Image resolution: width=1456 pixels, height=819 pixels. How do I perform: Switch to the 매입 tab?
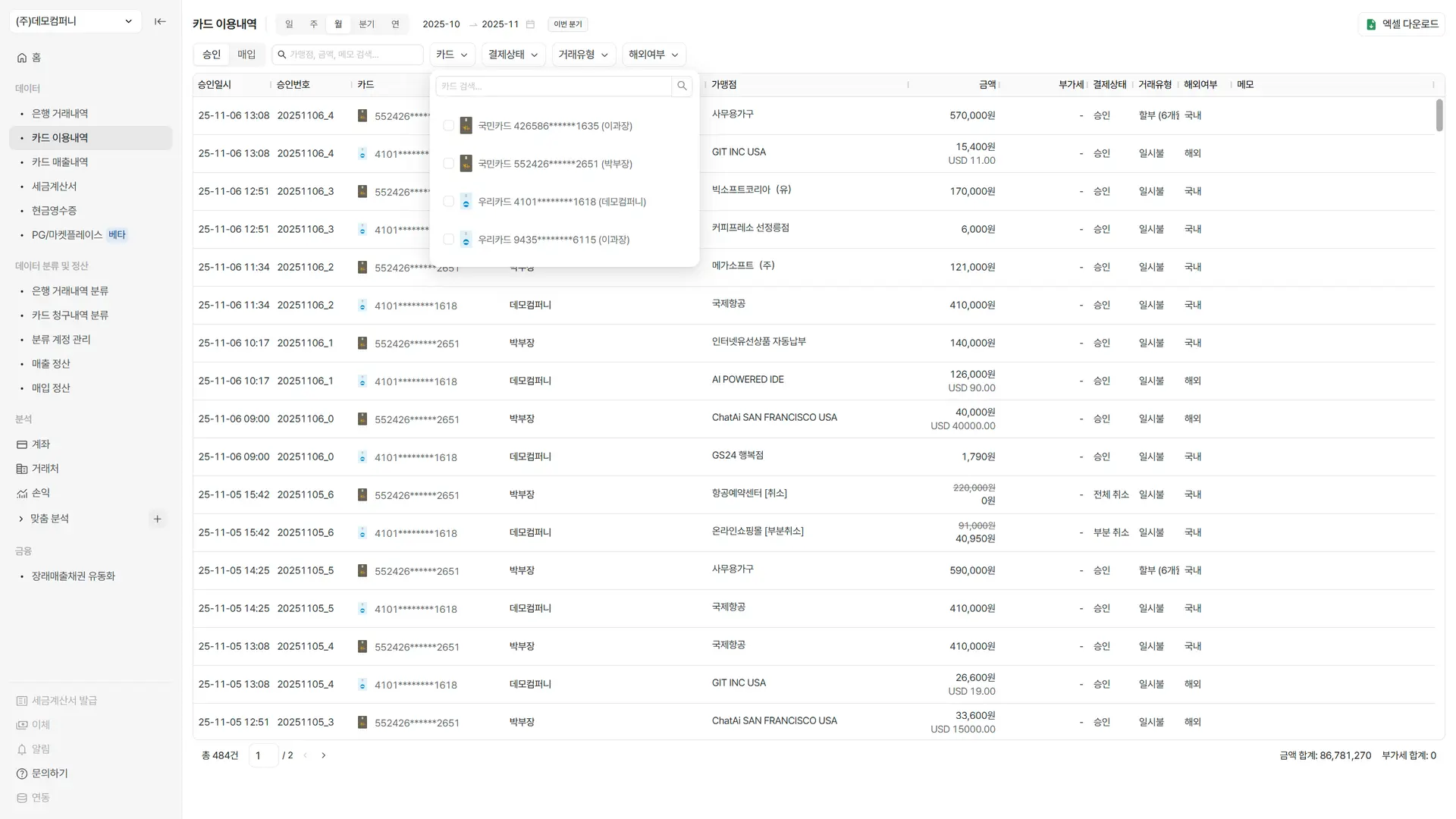246,55
